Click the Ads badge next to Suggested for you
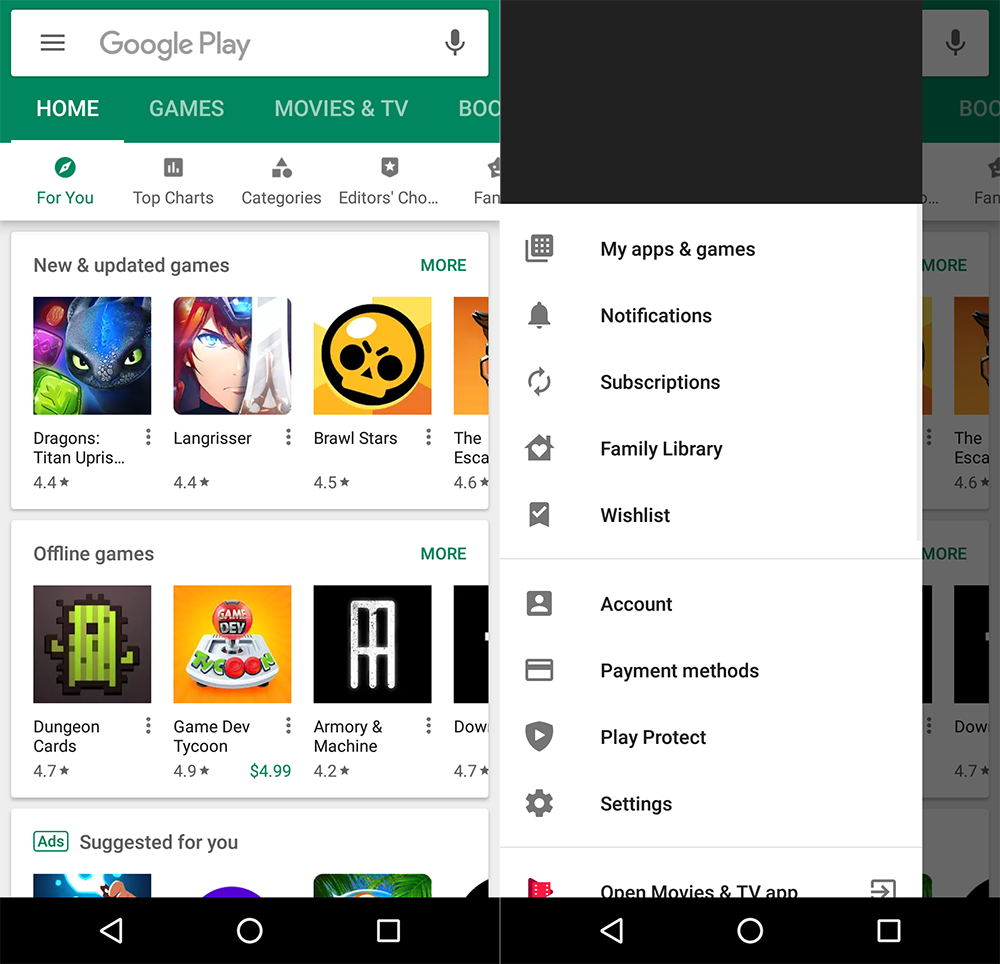1000x964 pixels. [50, 842]
